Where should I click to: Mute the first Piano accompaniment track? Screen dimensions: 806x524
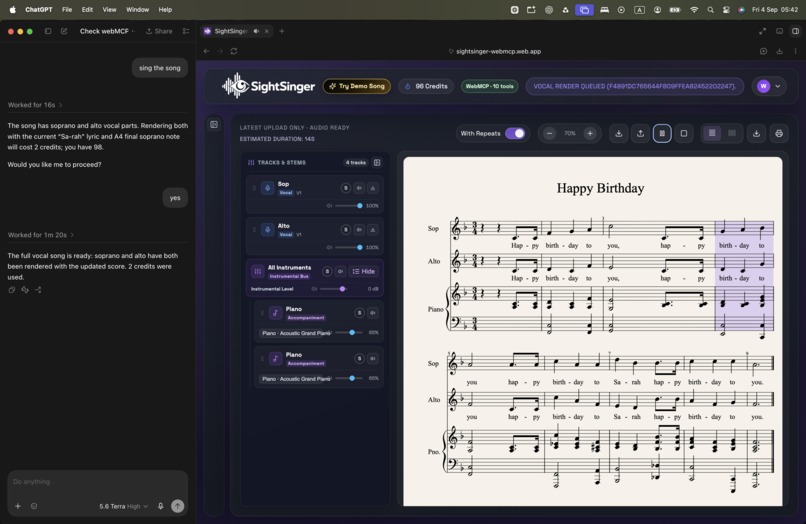click(x=373, y=313)
